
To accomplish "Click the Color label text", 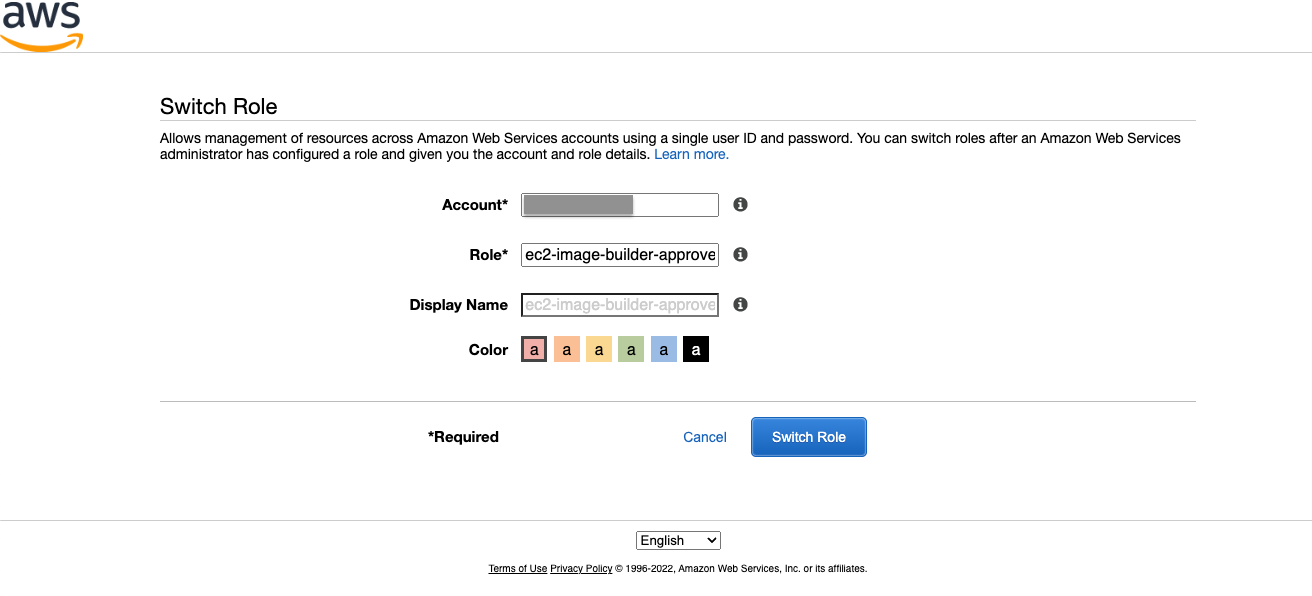I will (x=489, y=350).
